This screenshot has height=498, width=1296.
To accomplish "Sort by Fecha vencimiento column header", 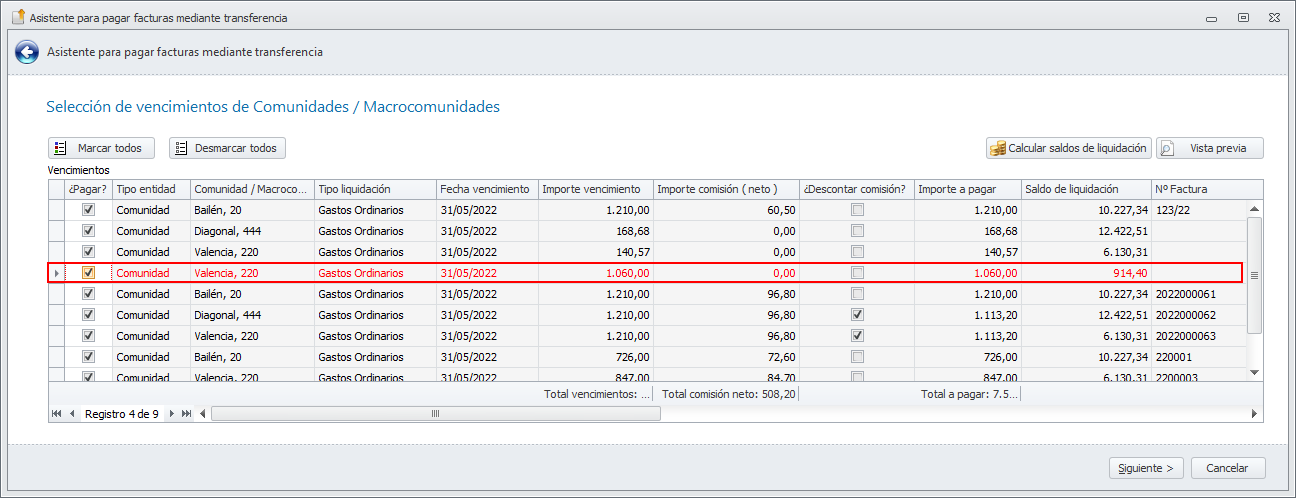I will click(x=486, y=189).
